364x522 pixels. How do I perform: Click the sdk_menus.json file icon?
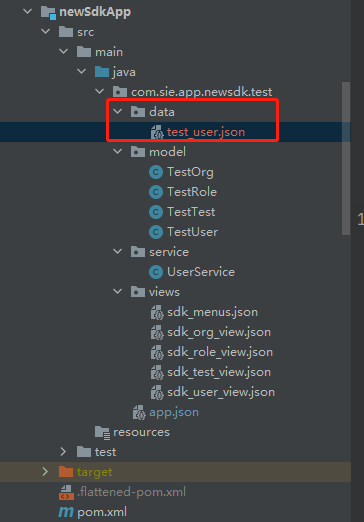pos(157,312)
